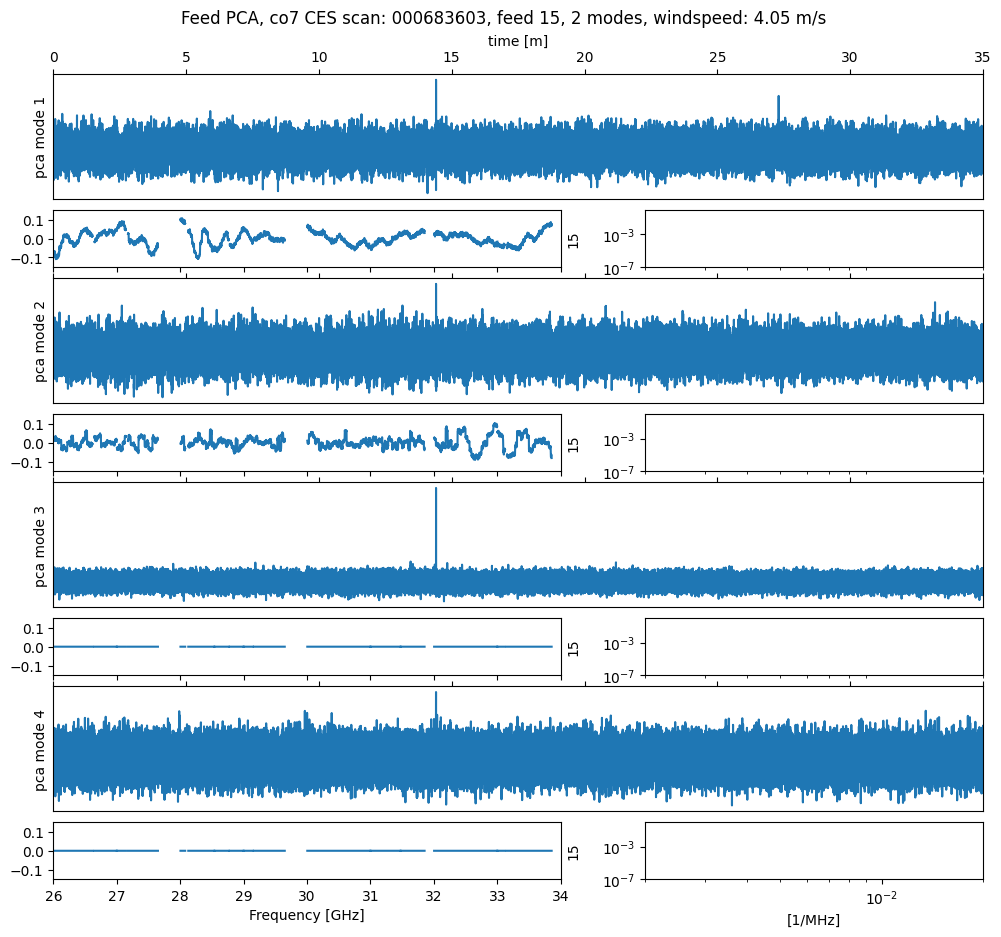Viewport: 1001px width, 937px height.
Task: Select the 'pca mode 2' y-axis label
Action: pos(41,341)
